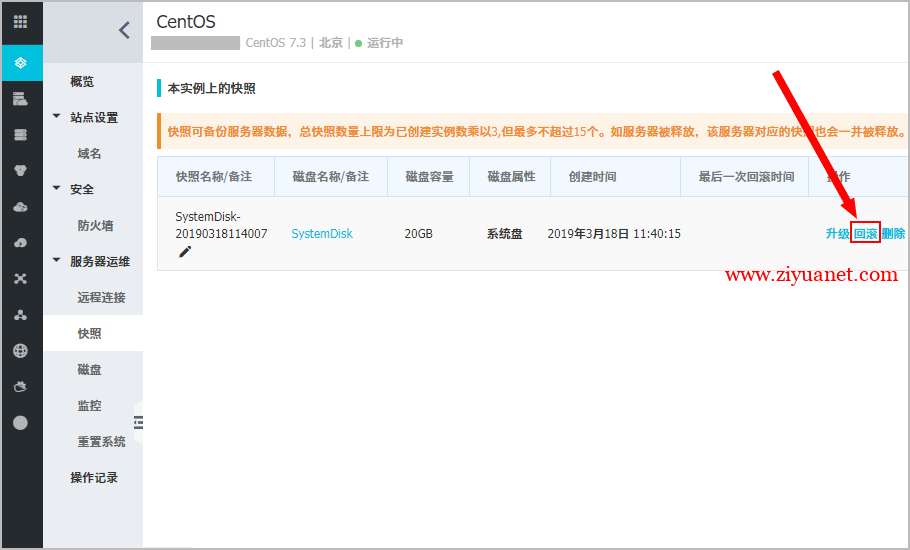910x550 pixels.
Task: Click the stacked database disks sidebar icon
Action: pos(20,135)
